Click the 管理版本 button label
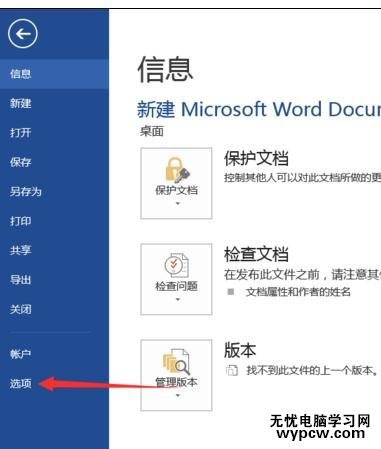The height and width of the screenshot is (449, 381). click(176, 382)
